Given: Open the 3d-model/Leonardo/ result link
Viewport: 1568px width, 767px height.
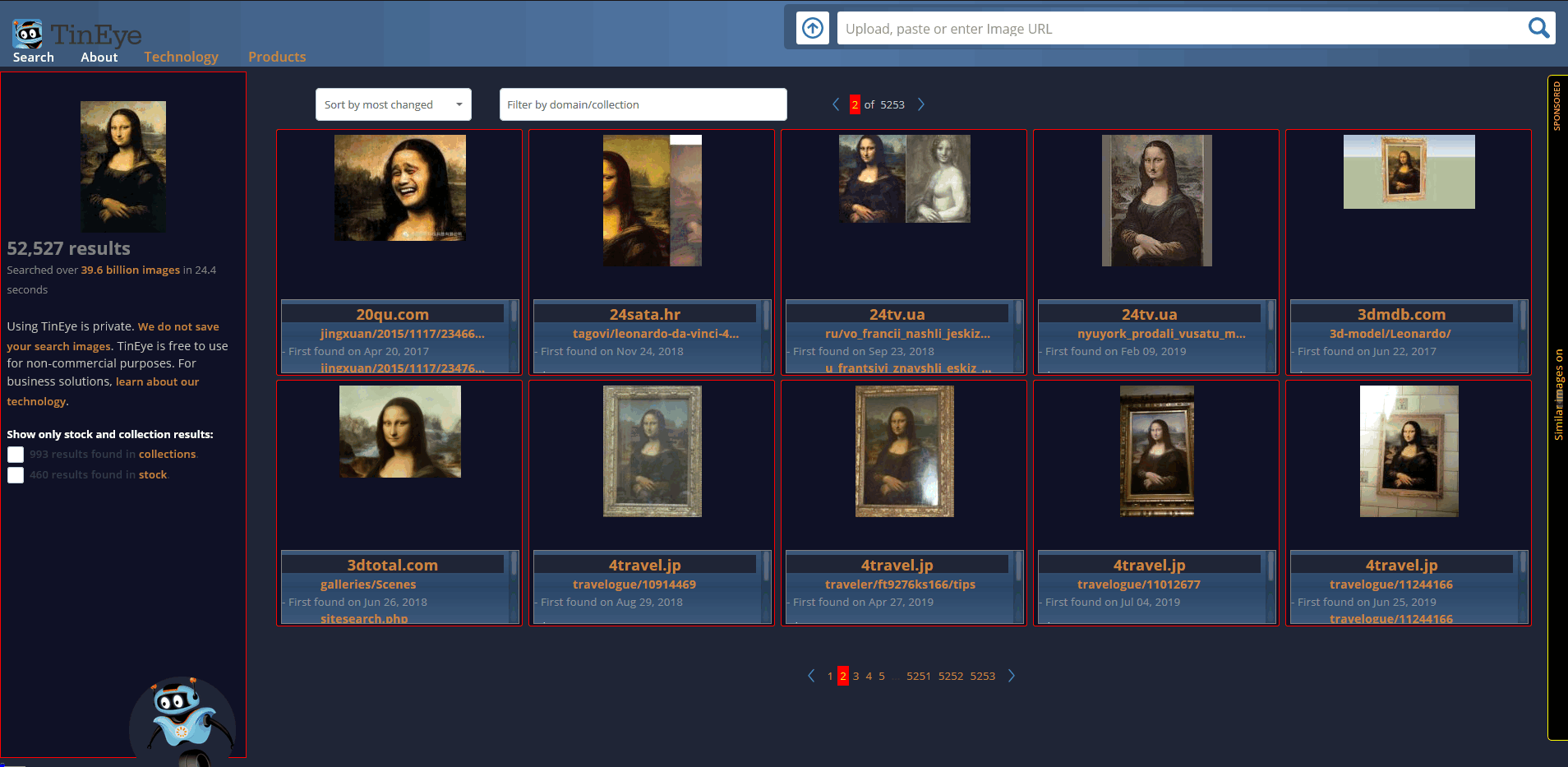Looking at the screenshot, I should pos(1390,334).
